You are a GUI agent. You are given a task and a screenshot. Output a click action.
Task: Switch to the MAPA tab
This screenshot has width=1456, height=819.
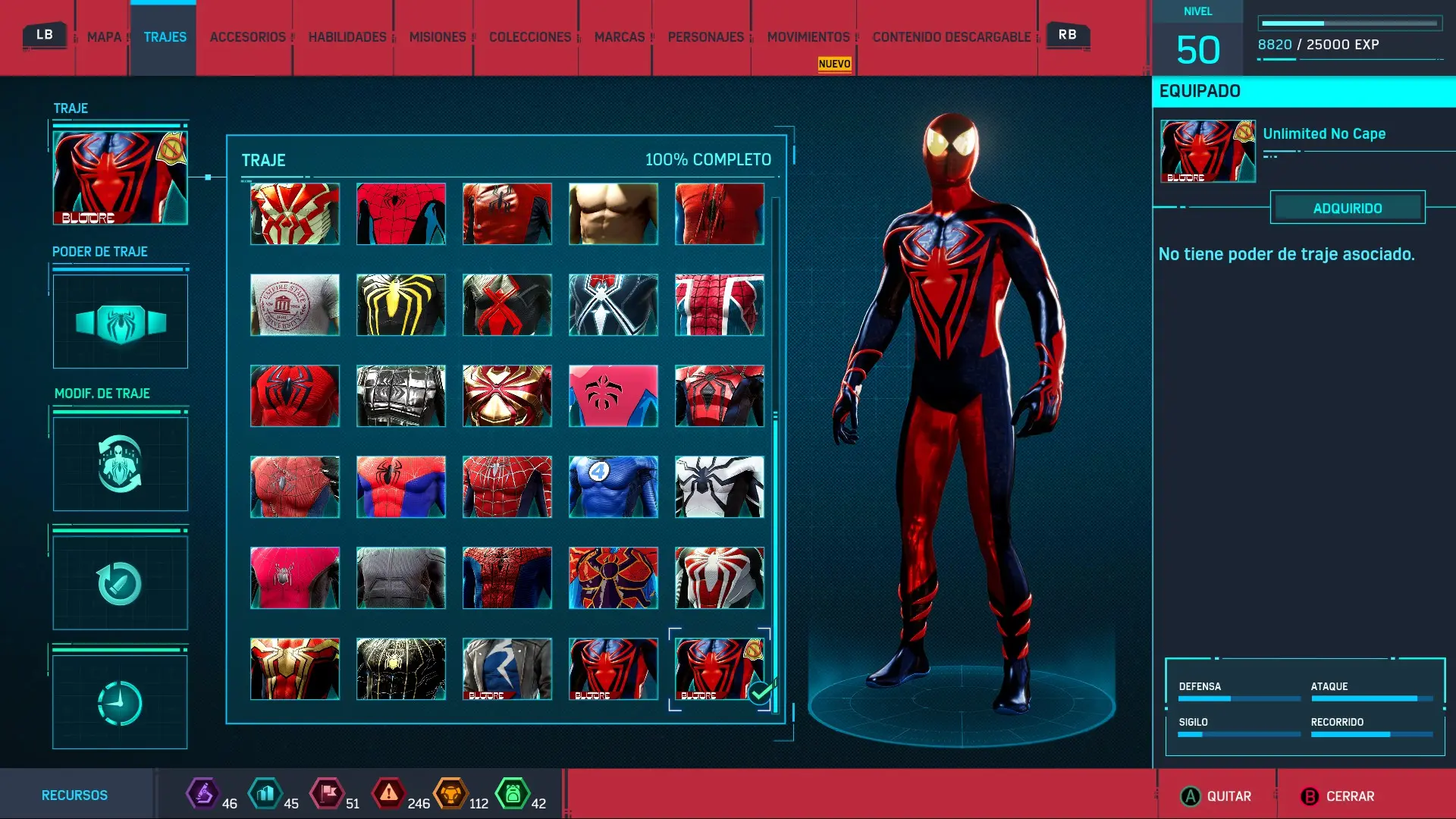click(x=104, y=37)
